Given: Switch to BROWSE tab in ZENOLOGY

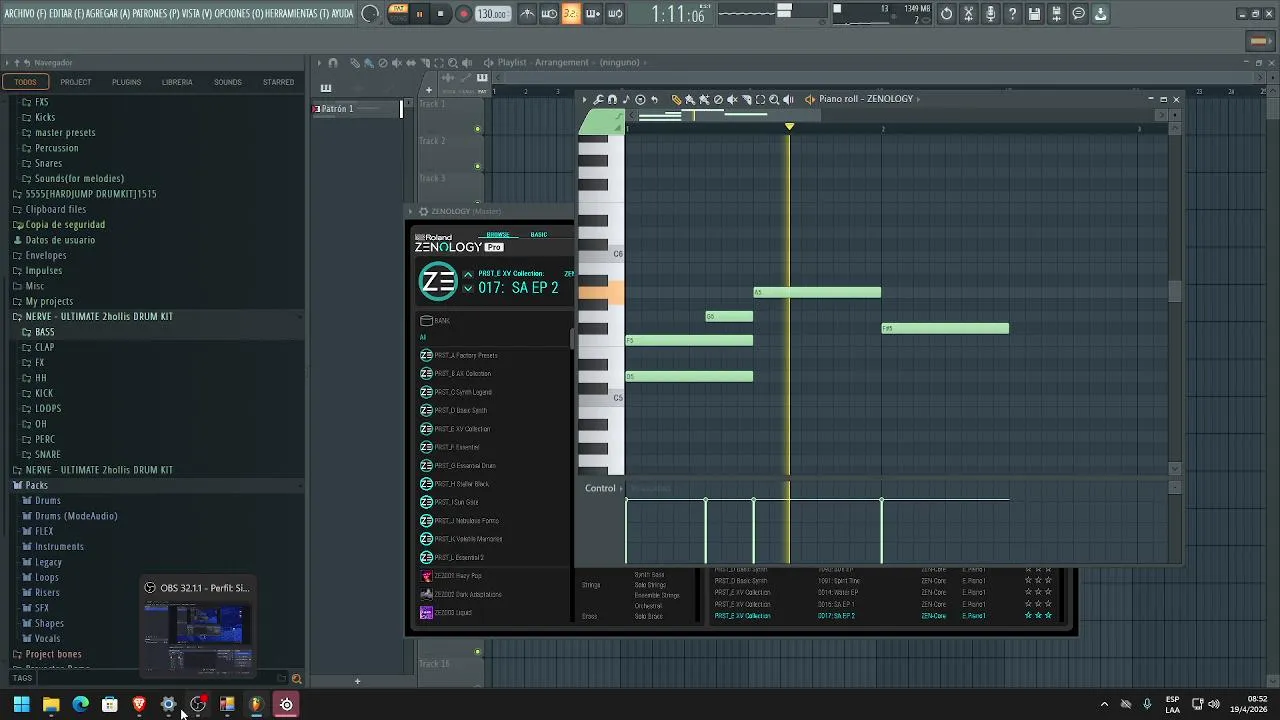Looking at the screenshot, I should tap(497, 234).
